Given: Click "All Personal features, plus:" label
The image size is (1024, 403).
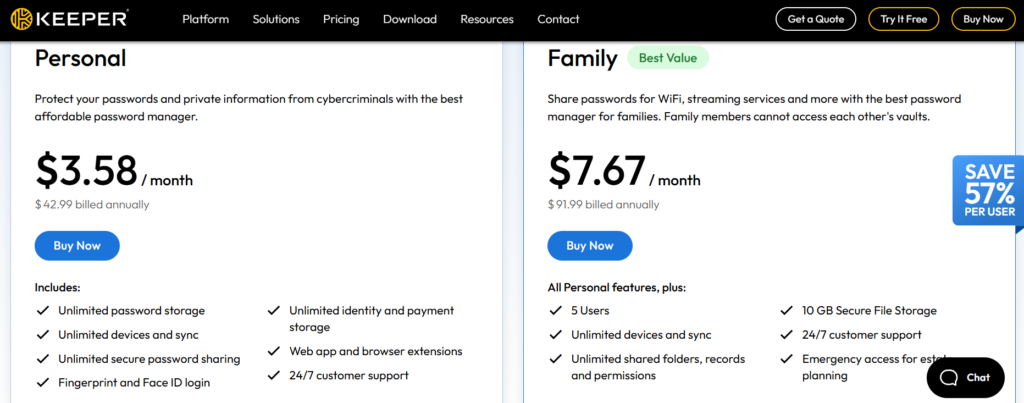Looking at the screenshot, I should point(616,287).
